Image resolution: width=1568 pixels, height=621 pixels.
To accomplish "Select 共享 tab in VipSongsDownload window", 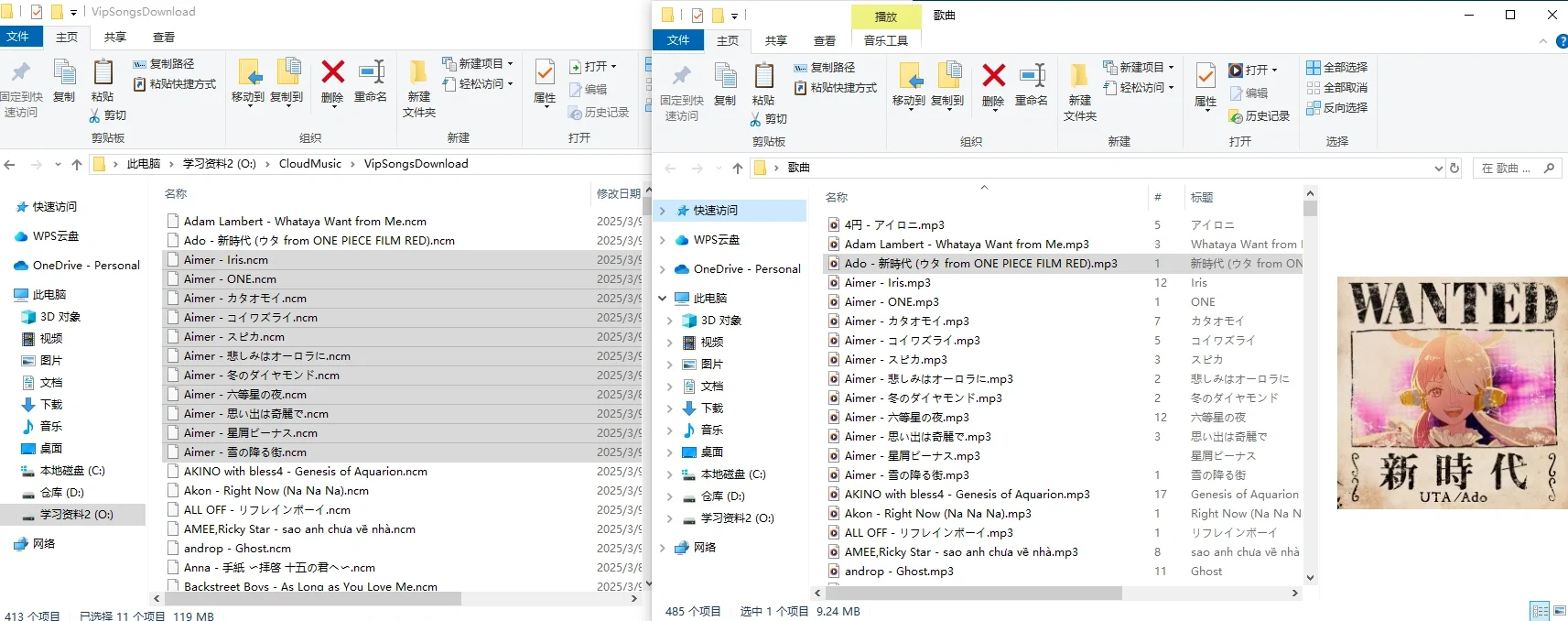I will click(115, 38).
